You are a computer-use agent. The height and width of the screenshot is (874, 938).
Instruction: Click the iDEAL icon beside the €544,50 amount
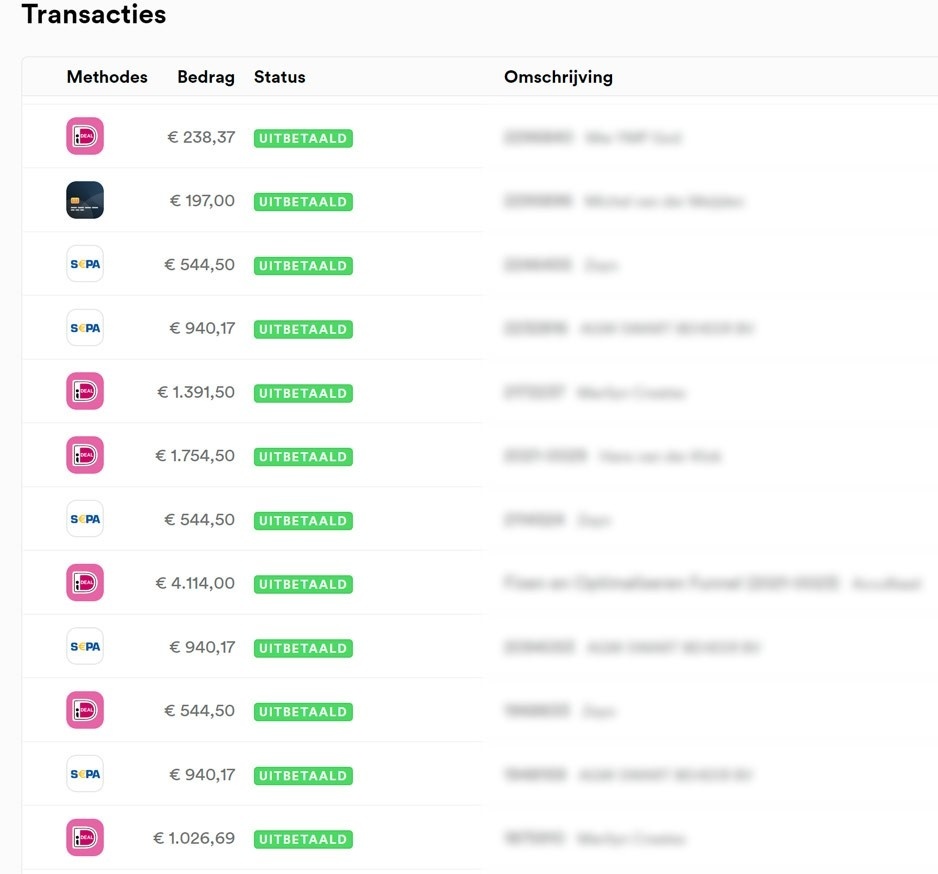tap(85, 711)
